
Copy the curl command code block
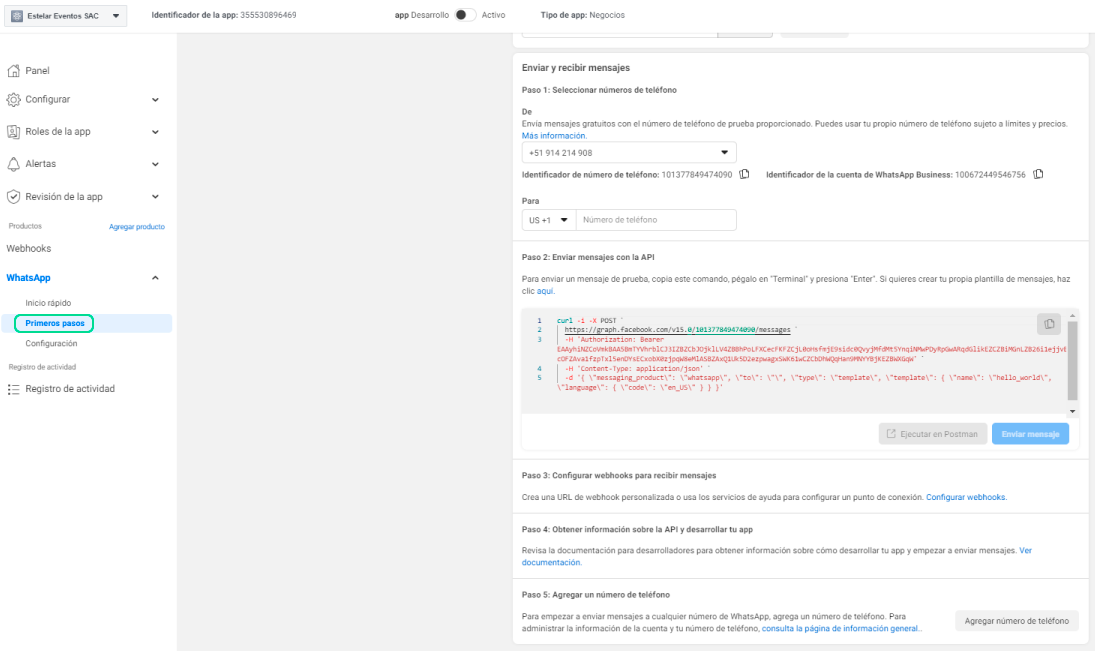(1048, 324)
